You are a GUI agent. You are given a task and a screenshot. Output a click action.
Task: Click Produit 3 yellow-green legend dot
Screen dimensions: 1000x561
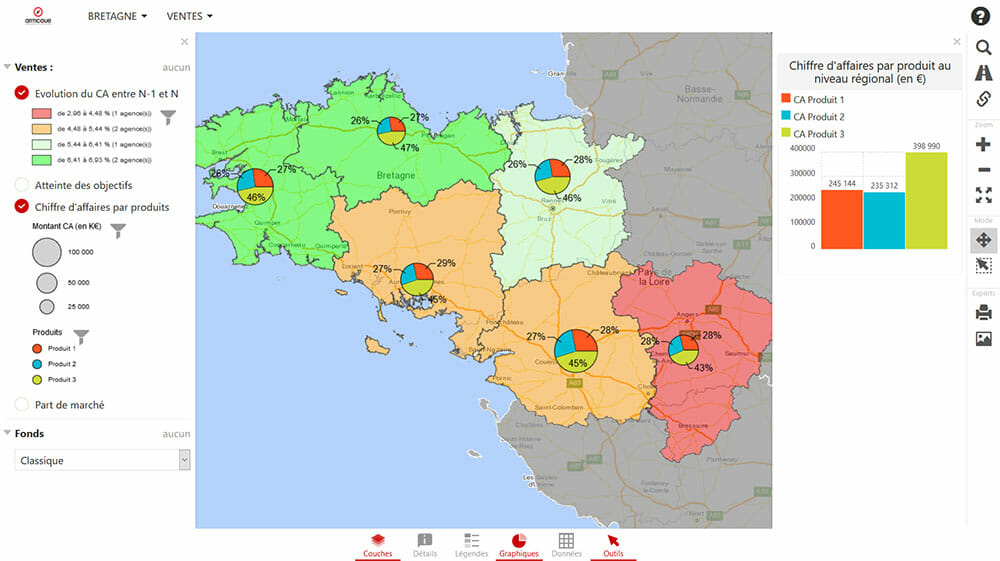pos(37,379)
